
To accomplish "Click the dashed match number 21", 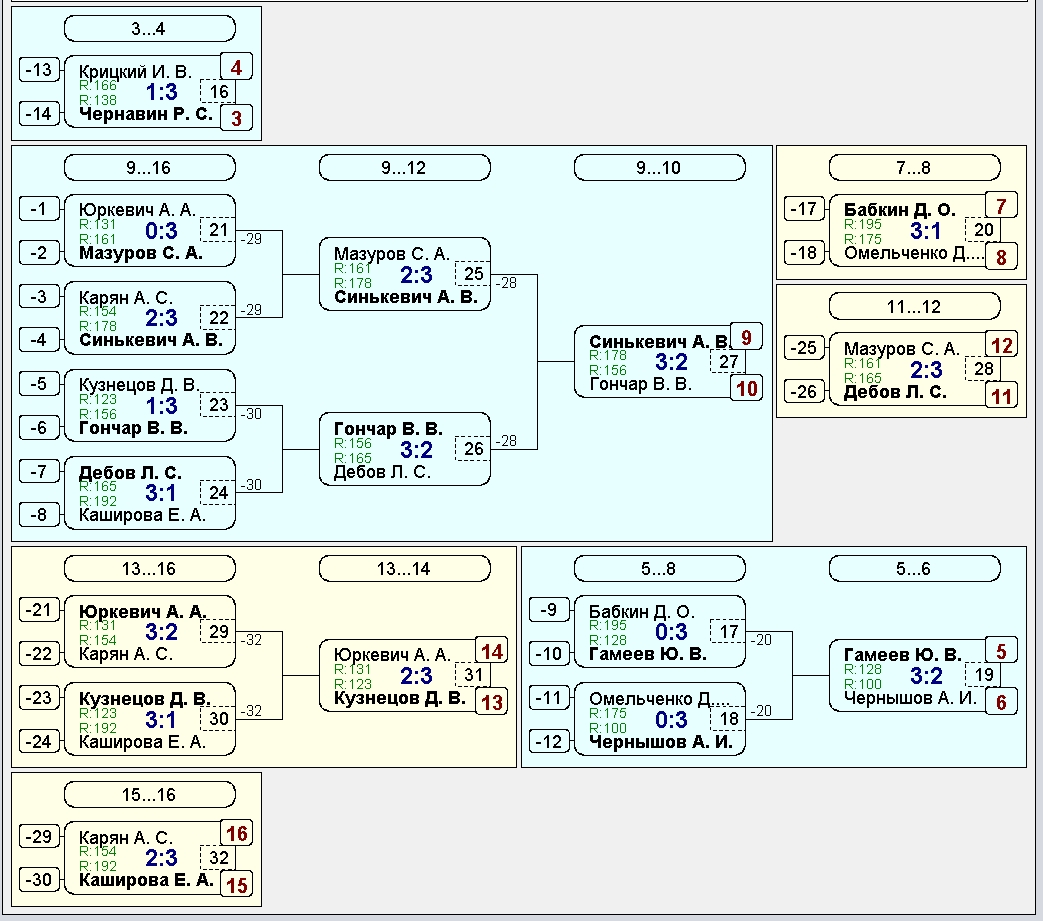I will [x=218, y=230].
